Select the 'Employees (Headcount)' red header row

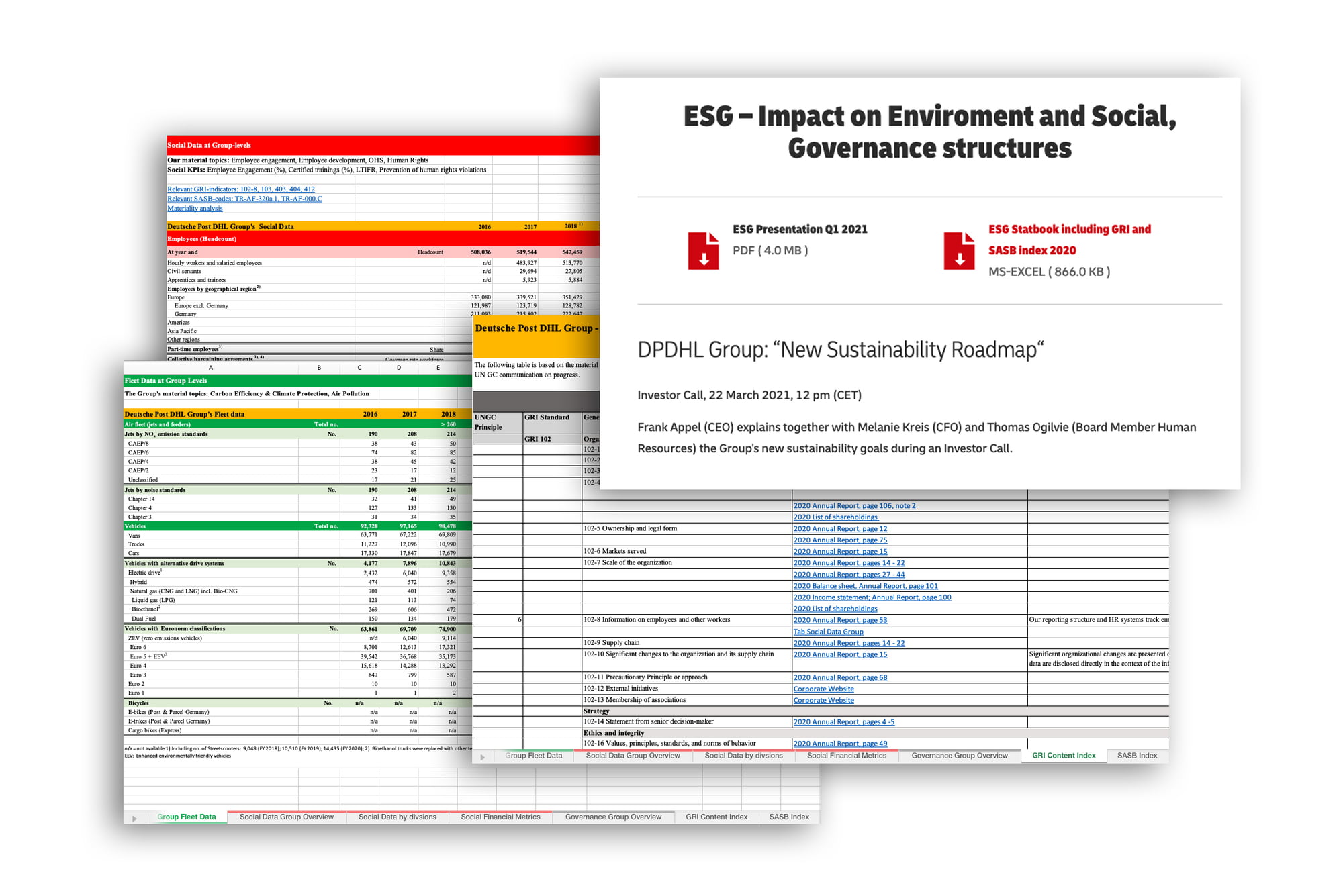click(x=383, y=239)
